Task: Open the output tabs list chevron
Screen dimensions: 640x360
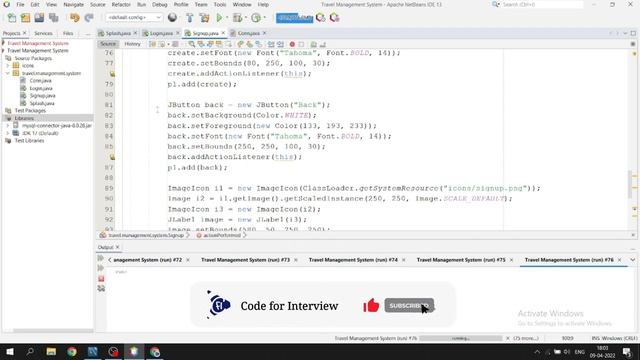Action: pos(633,260)
